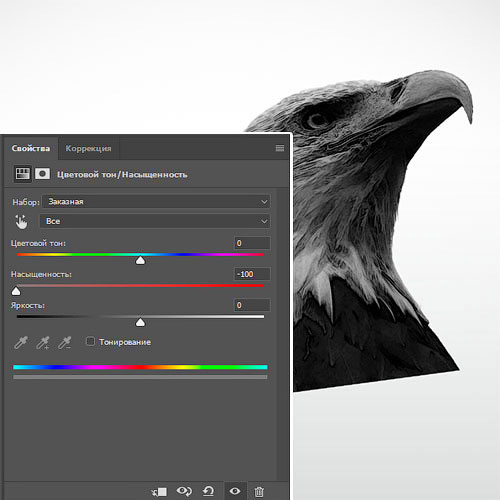500x500 pixels.
Task: Select the adjustment properties icon
Action: 22,174
